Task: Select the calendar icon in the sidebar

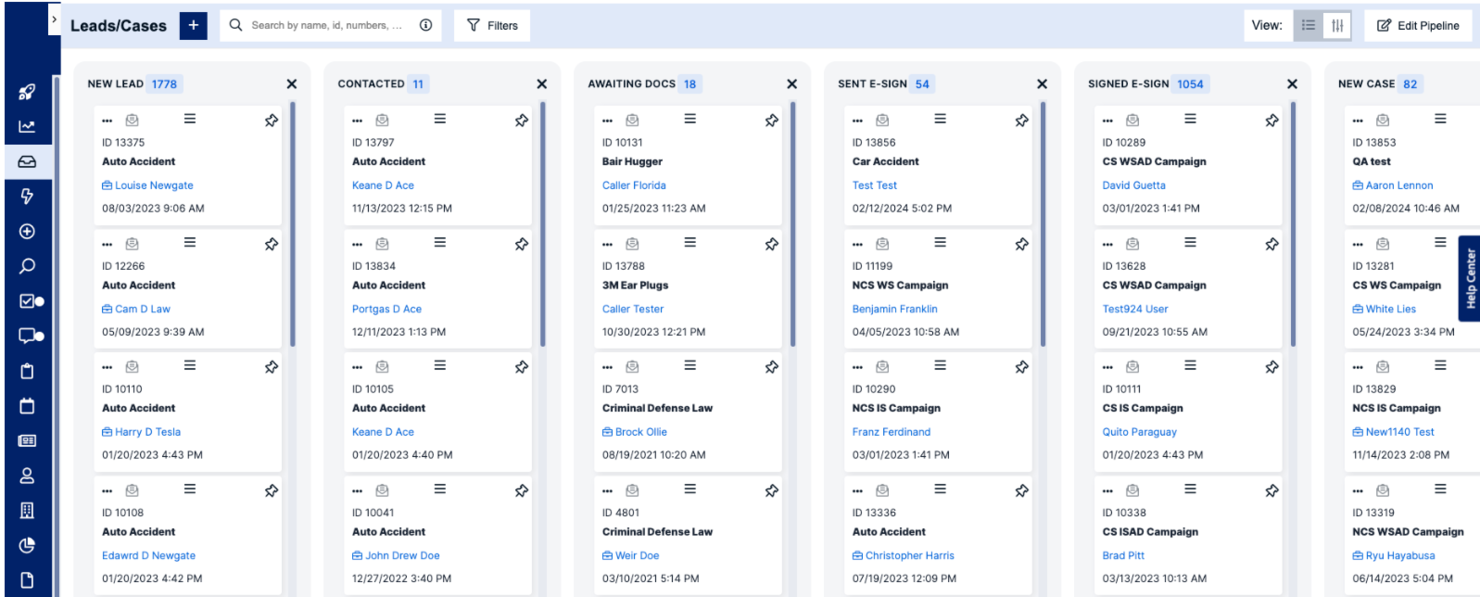Action: [28, 406]
